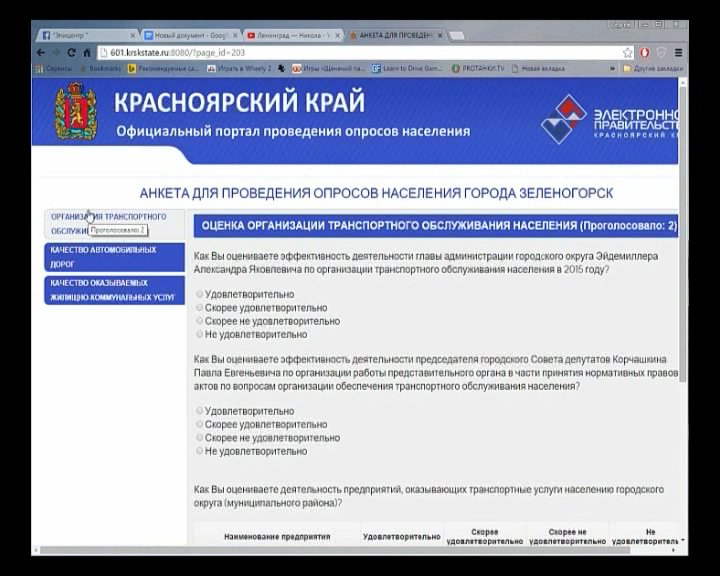
Task: Reload the page with the refresh icon
Action: (x=71, y=53)
